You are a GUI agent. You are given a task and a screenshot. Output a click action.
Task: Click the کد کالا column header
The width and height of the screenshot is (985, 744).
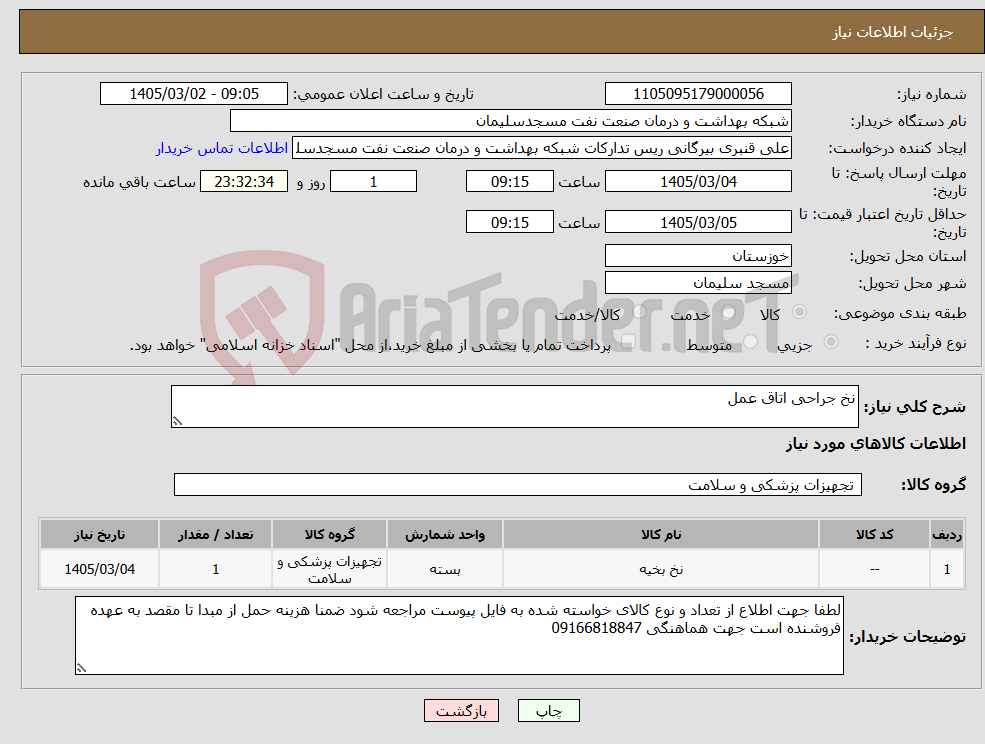pos(874,535)
